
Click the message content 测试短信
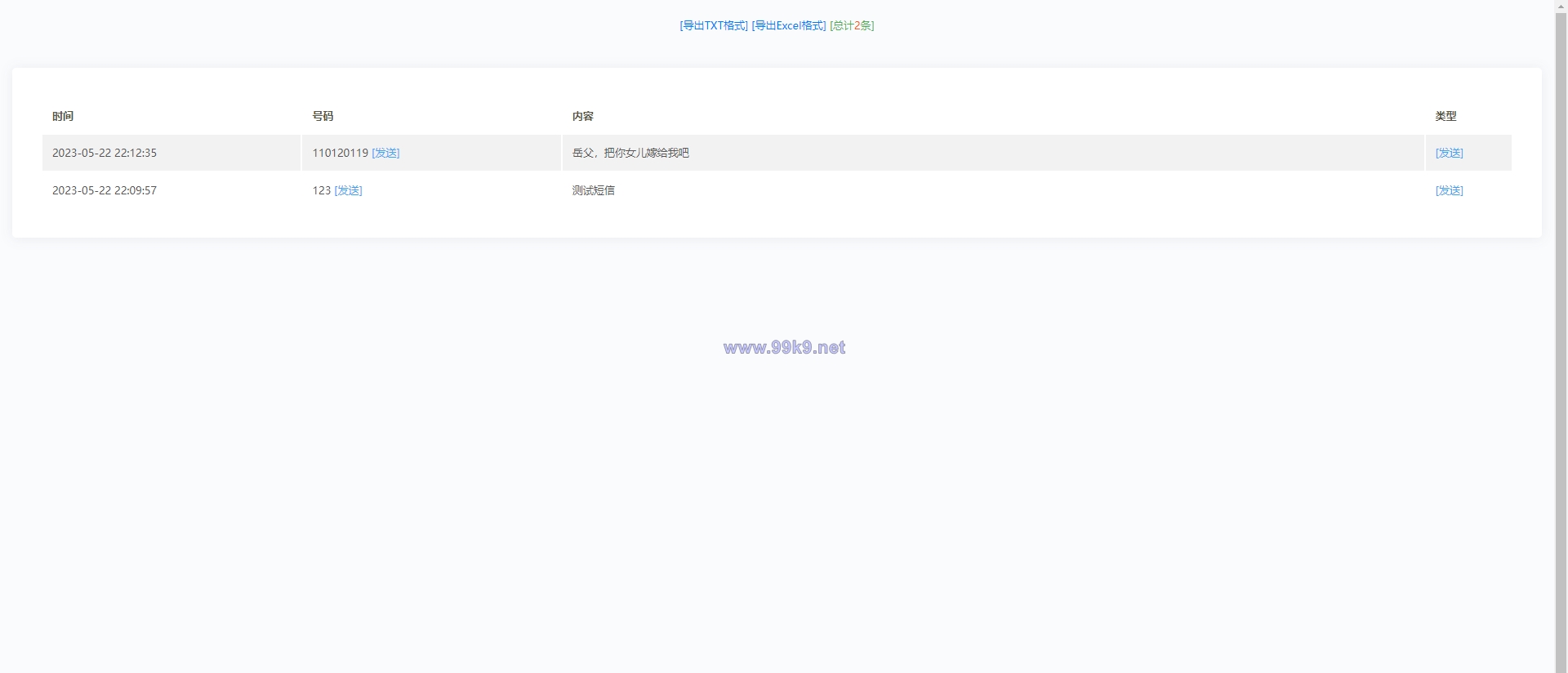pos(594,190)
